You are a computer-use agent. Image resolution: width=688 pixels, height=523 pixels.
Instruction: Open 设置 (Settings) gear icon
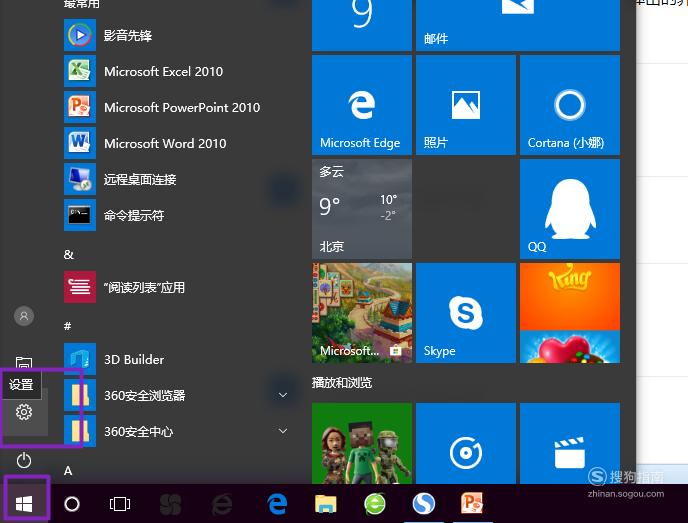pyautogui.click(x=24, y=412)
